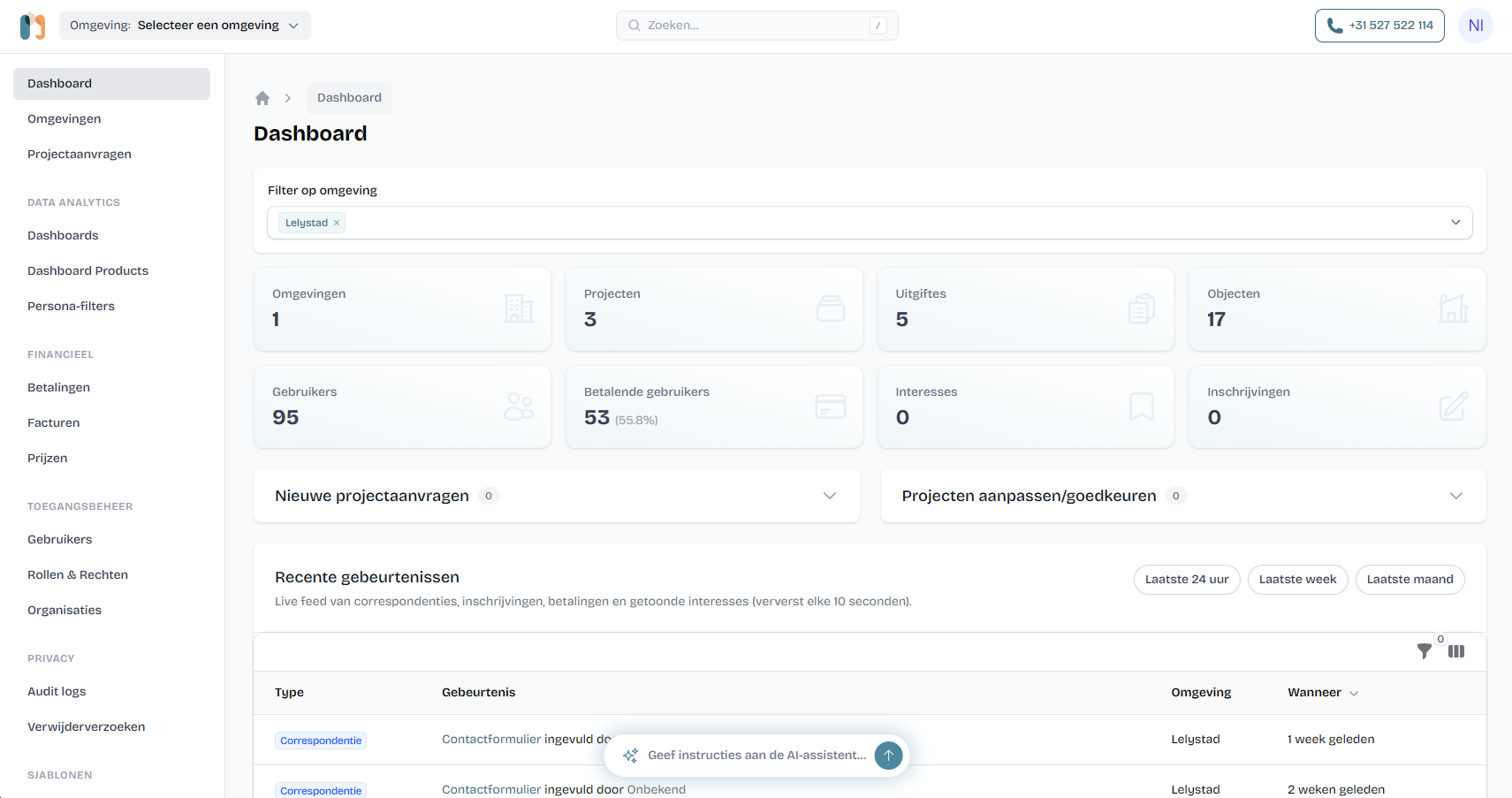This screenshot has width=1512, height=798.
Task: Expand the Filter op omgeving dropdown arrow
Action: [1455, 223]
